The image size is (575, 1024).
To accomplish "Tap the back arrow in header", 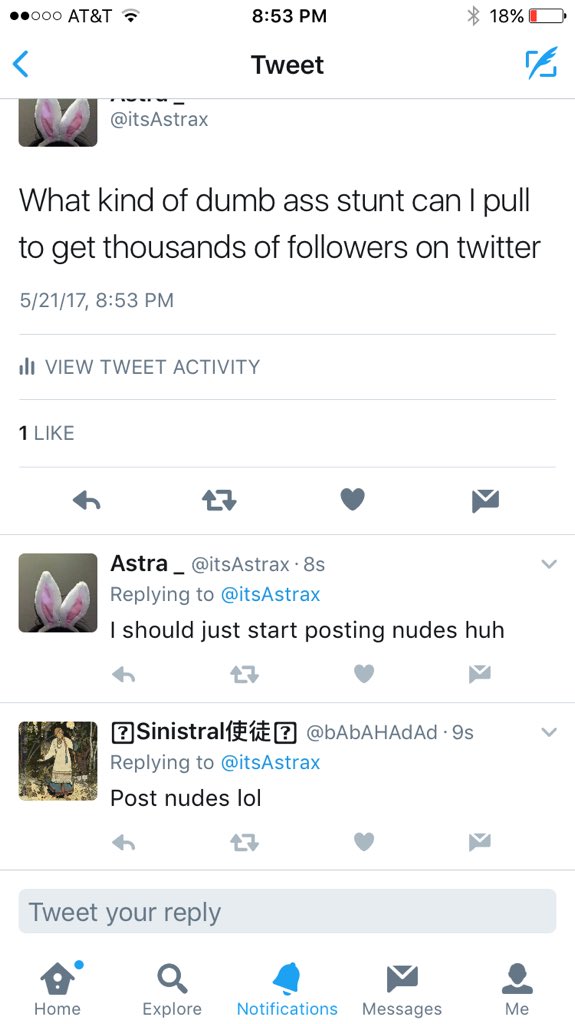I will 21,65.
